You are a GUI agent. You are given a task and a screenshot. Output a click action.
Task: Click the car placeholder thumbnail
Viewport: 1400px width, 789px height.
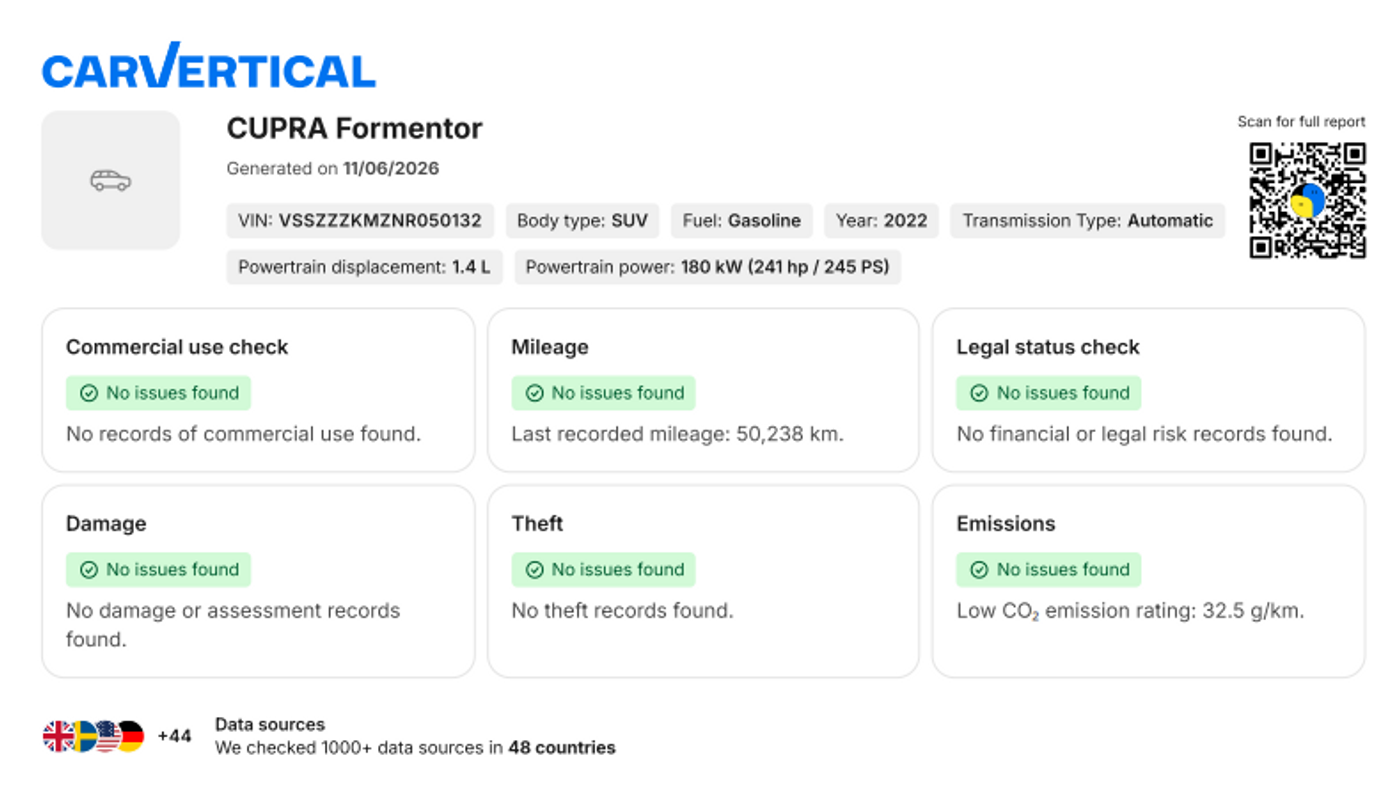point(111,180)
